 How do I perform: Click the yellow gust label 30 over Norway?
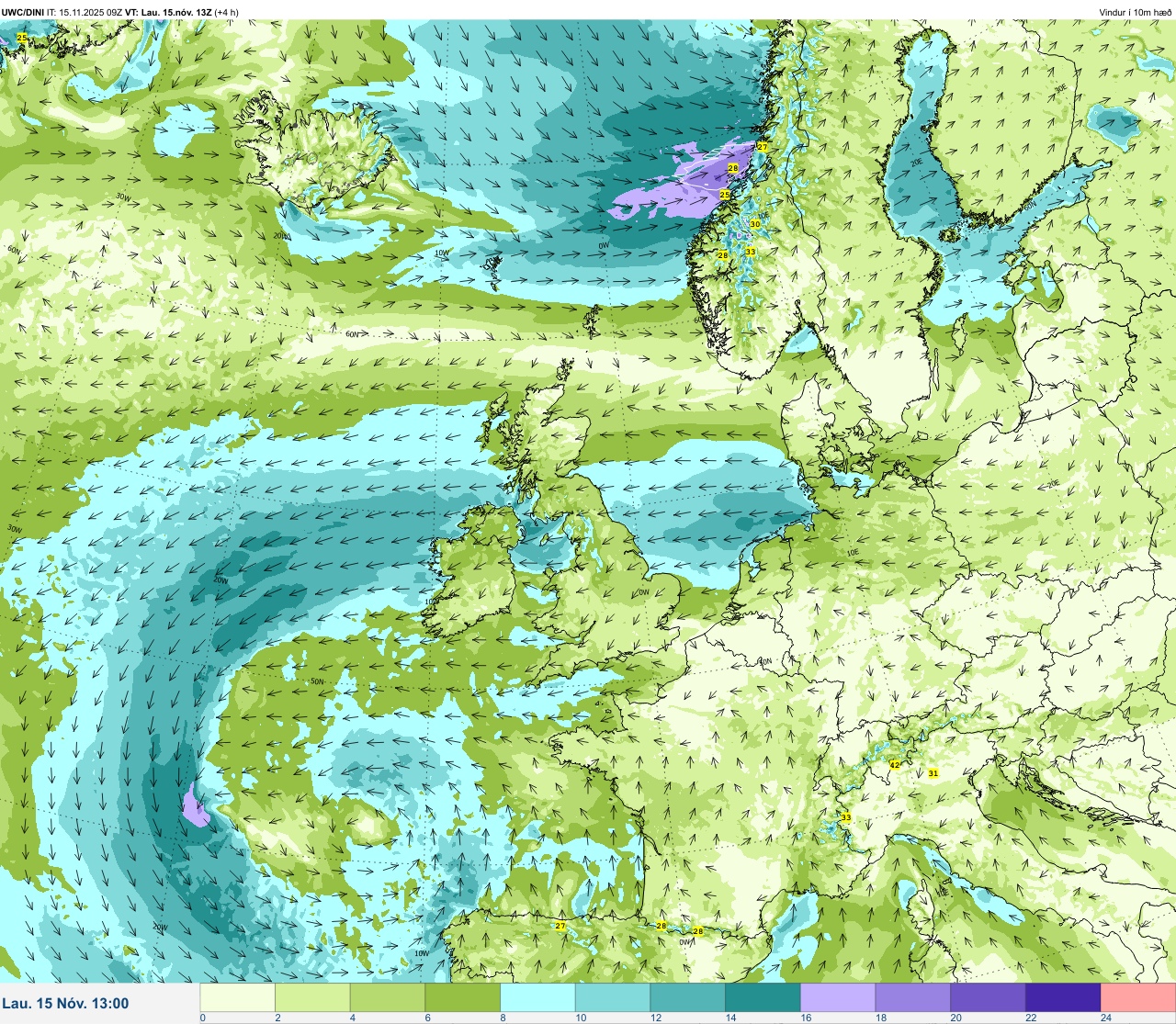[x=755, y=224]
